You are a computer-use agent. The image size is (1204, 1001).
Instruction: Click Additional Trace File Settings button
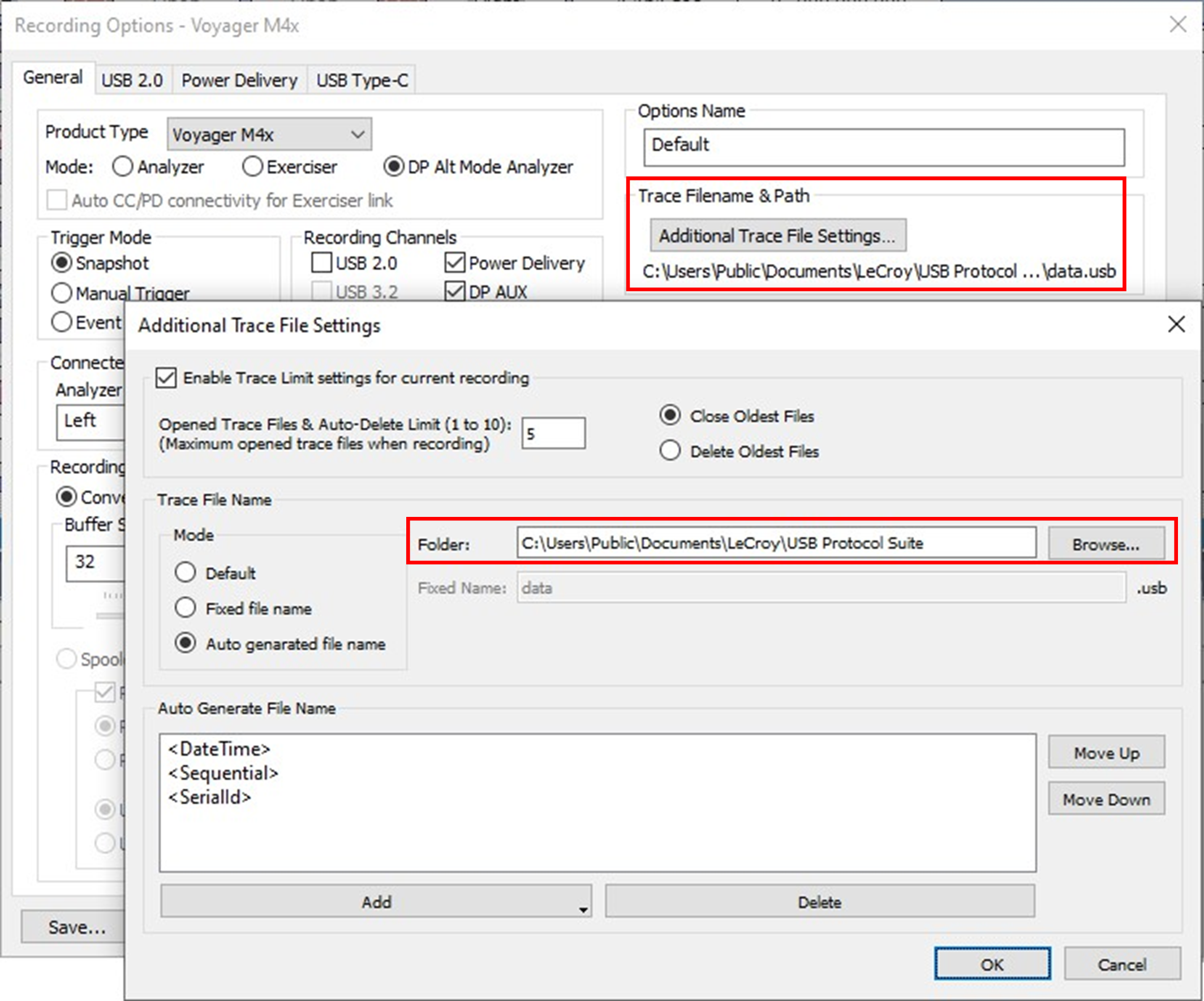point(777,235)
